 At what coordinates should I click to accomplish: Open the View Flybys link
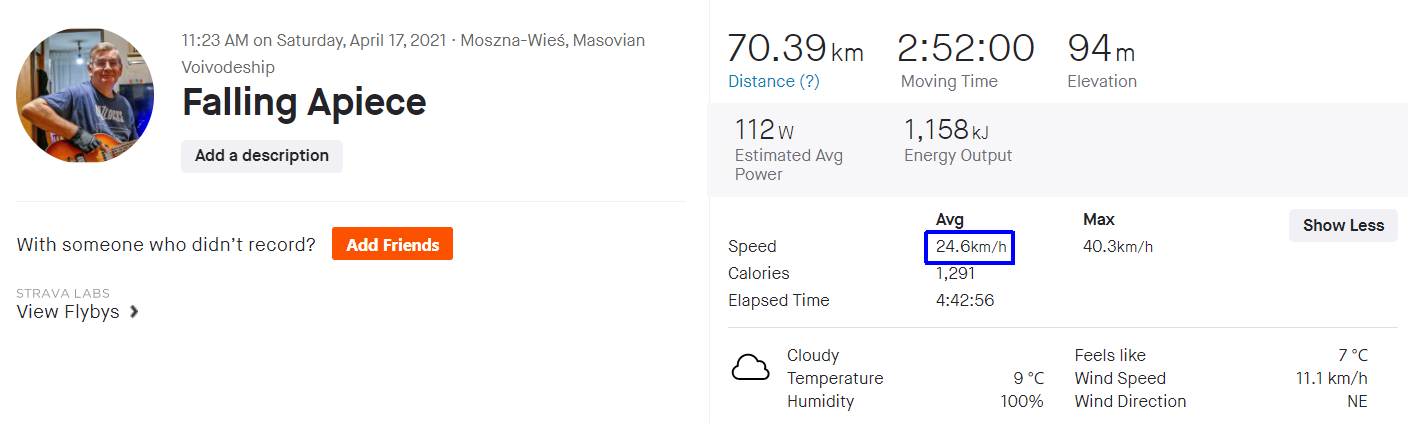point(68,312)
